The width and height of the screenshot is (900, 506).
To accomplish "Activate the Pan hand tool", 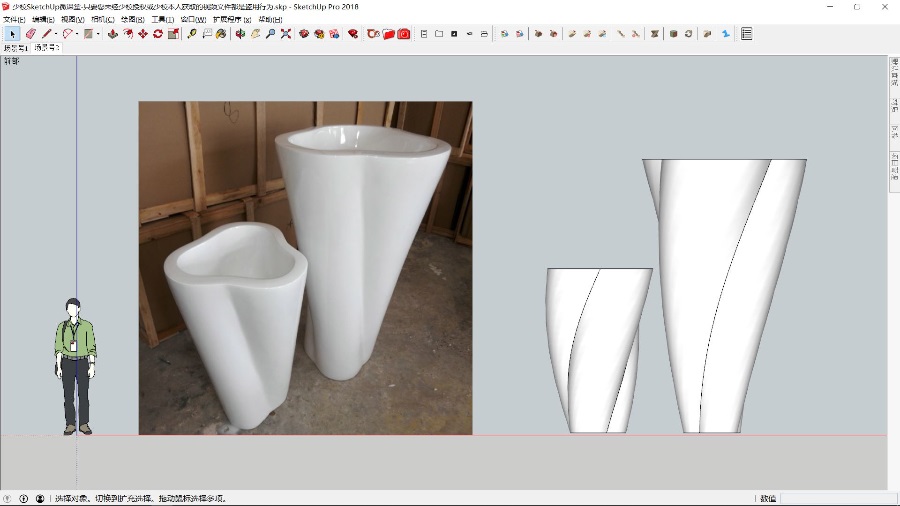I will pyautogui.click(x=255, y=34).
